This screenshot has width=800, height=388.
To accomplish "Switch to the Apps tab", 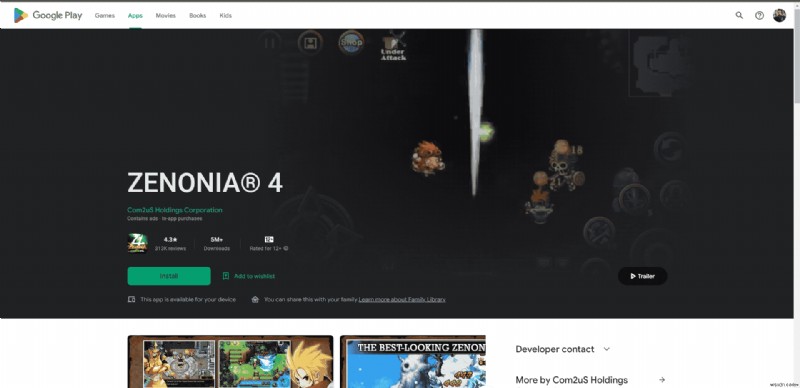I will pyautogui.click(x=135, y=16).
